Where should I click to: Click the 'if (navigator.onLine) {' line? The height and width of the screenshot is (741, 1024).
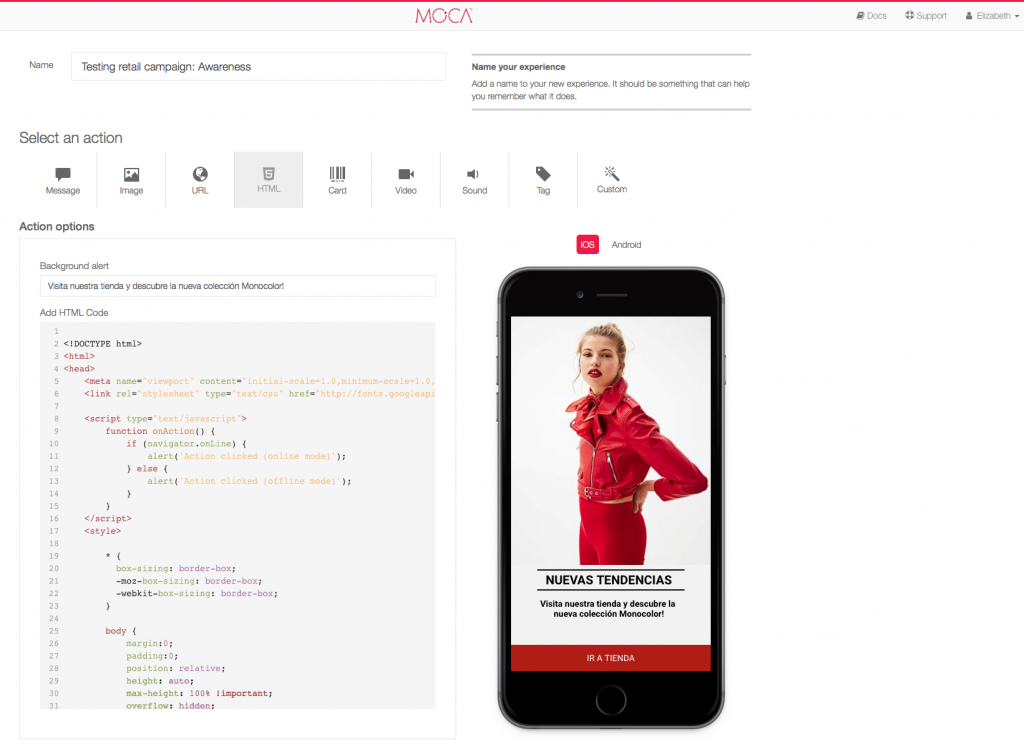(186, 443)
